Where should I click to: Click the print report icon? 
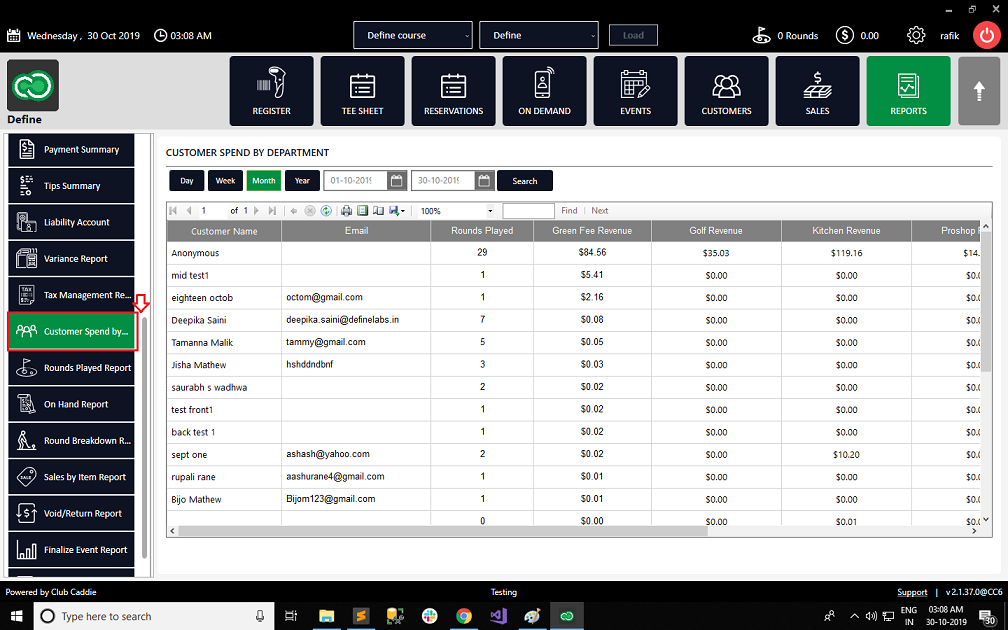[x=346, y=211]
